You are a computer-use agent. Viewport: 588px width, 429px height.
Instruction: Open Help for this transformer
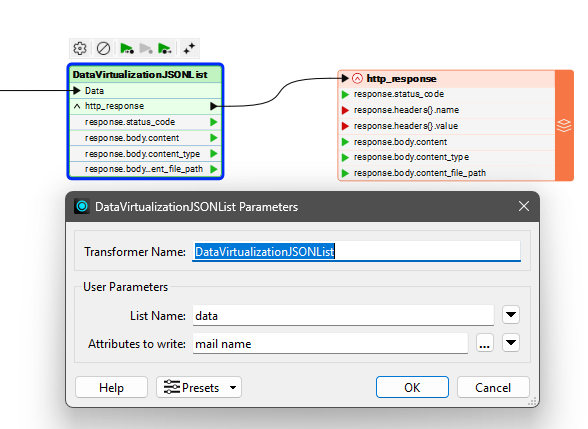(x=111, y=387)
